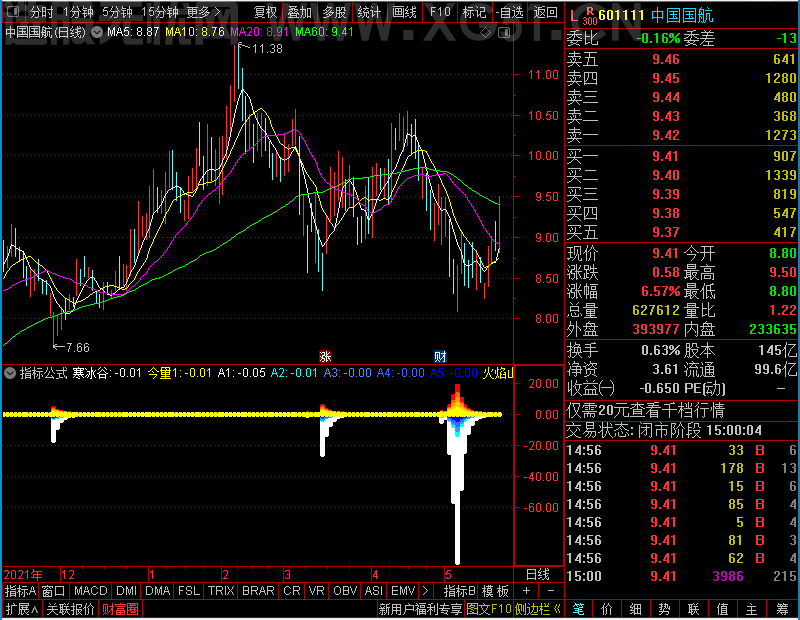Select the 1分钟 period
This screenshot has height=620, width=800.
tap(79, 12)
